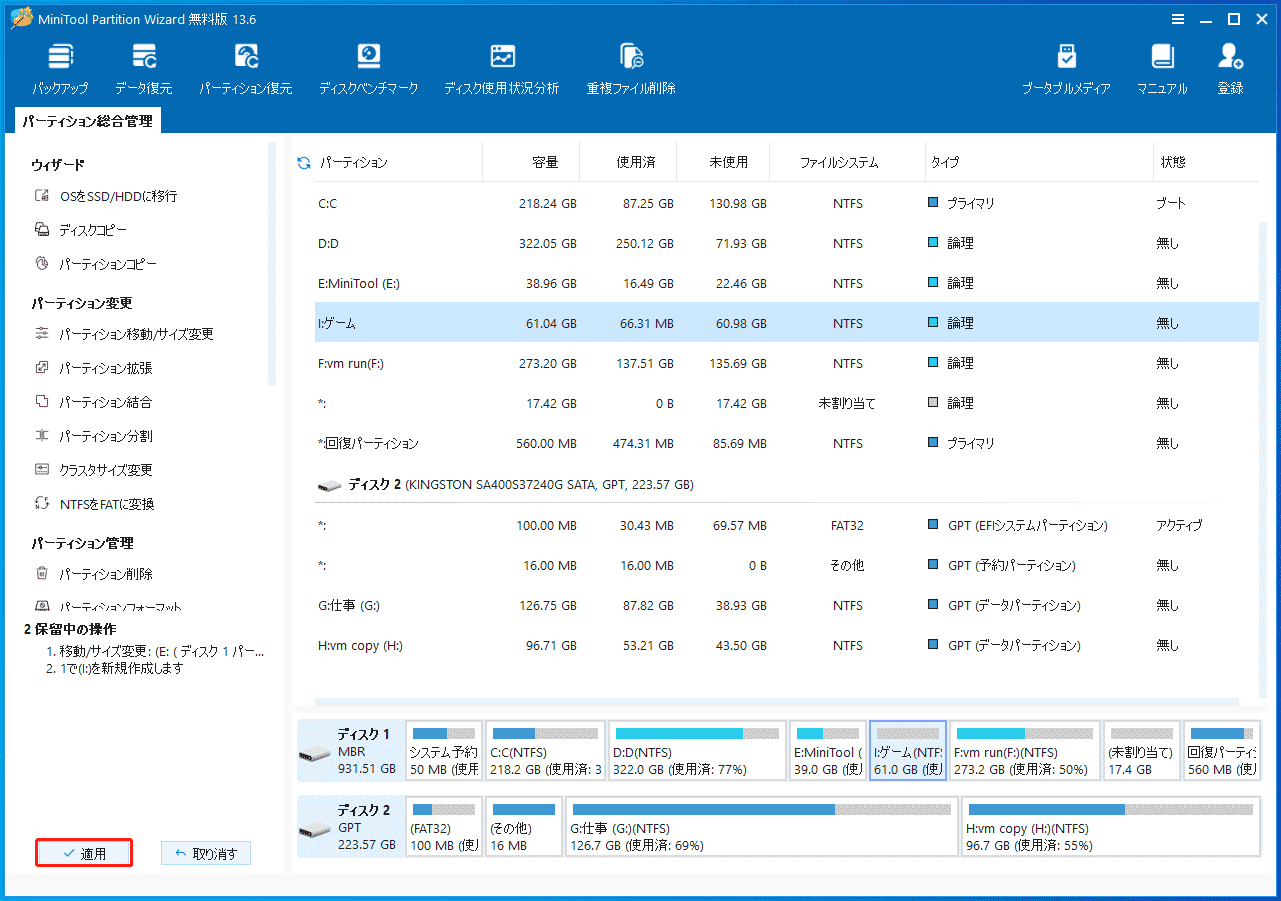This screenshot has height=901, width=1281.
Task: Click F:vm run(F:) block in disk map
Action: click(x=1025, y=751)
